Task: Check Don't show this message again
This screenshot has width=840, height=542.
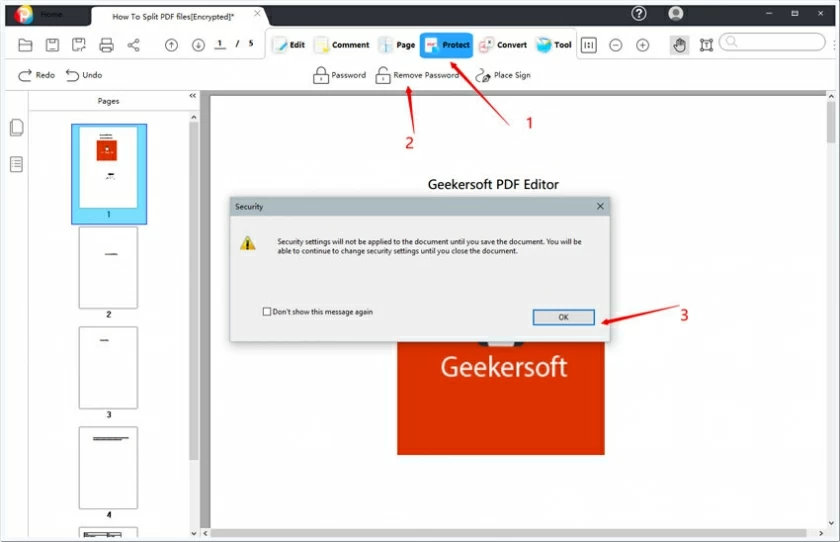Action: pyautogui.click(x=266, y=311)
